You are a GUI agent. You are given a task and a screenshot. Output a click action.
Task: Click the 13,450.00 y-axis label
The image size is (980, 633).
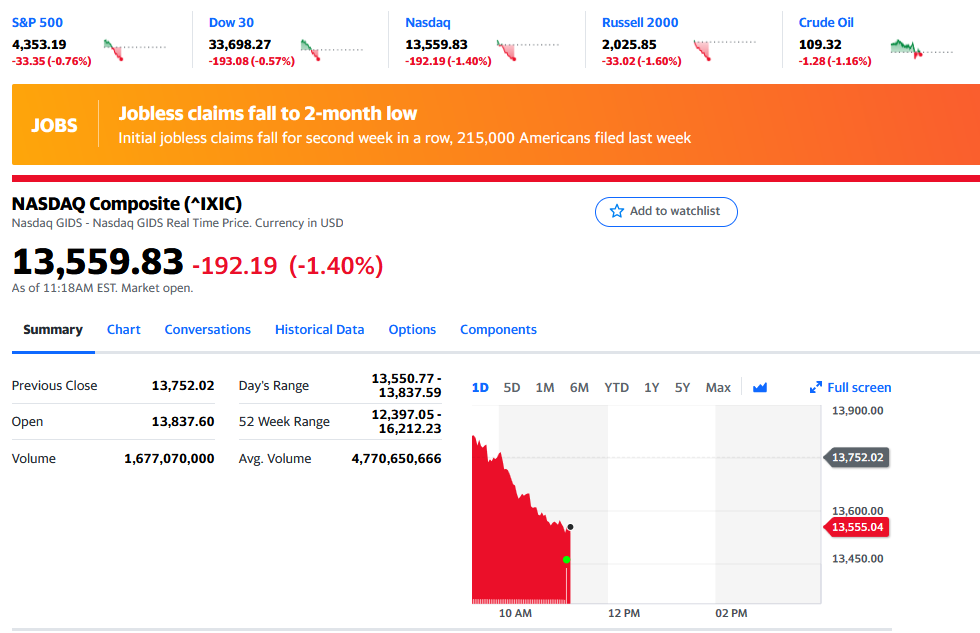point(858,559)
